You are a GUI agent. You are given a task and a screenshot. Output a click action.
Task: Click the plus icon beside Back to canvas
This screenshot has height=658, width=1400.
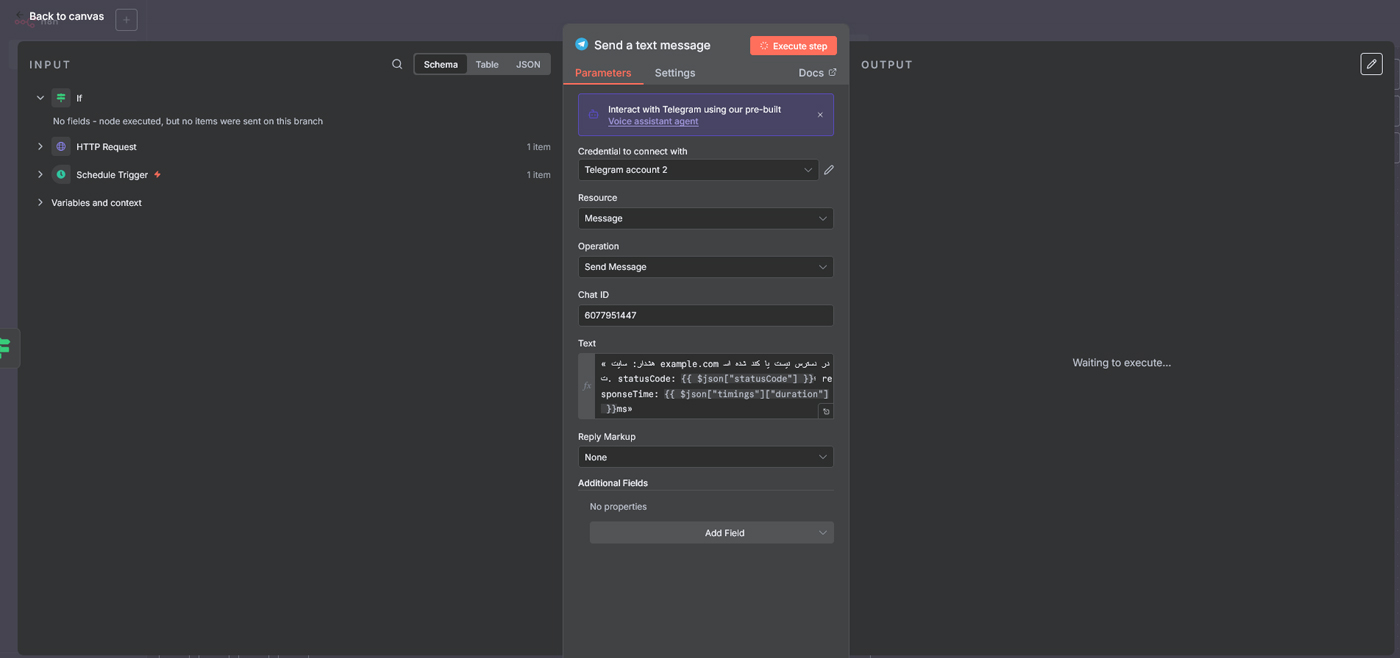click(126, 20)
